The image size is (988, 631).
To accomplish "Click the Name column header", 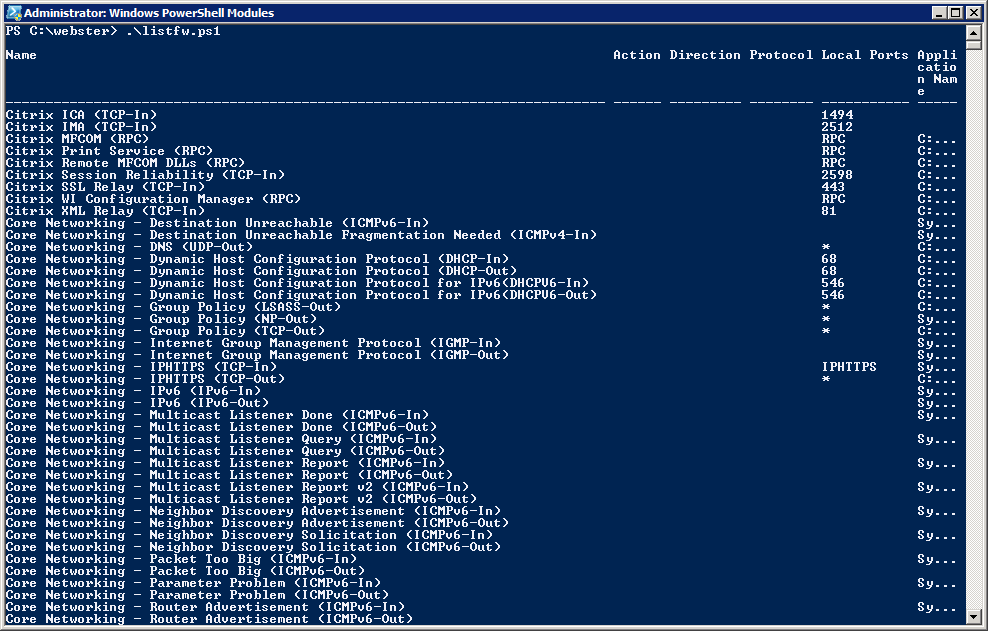I will 21,55.
